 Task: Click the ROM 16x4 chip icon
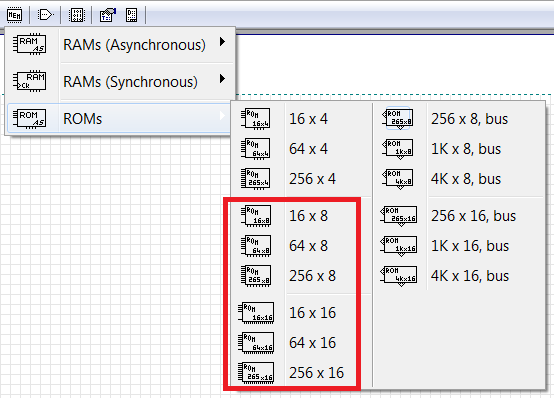pos(256,119)
